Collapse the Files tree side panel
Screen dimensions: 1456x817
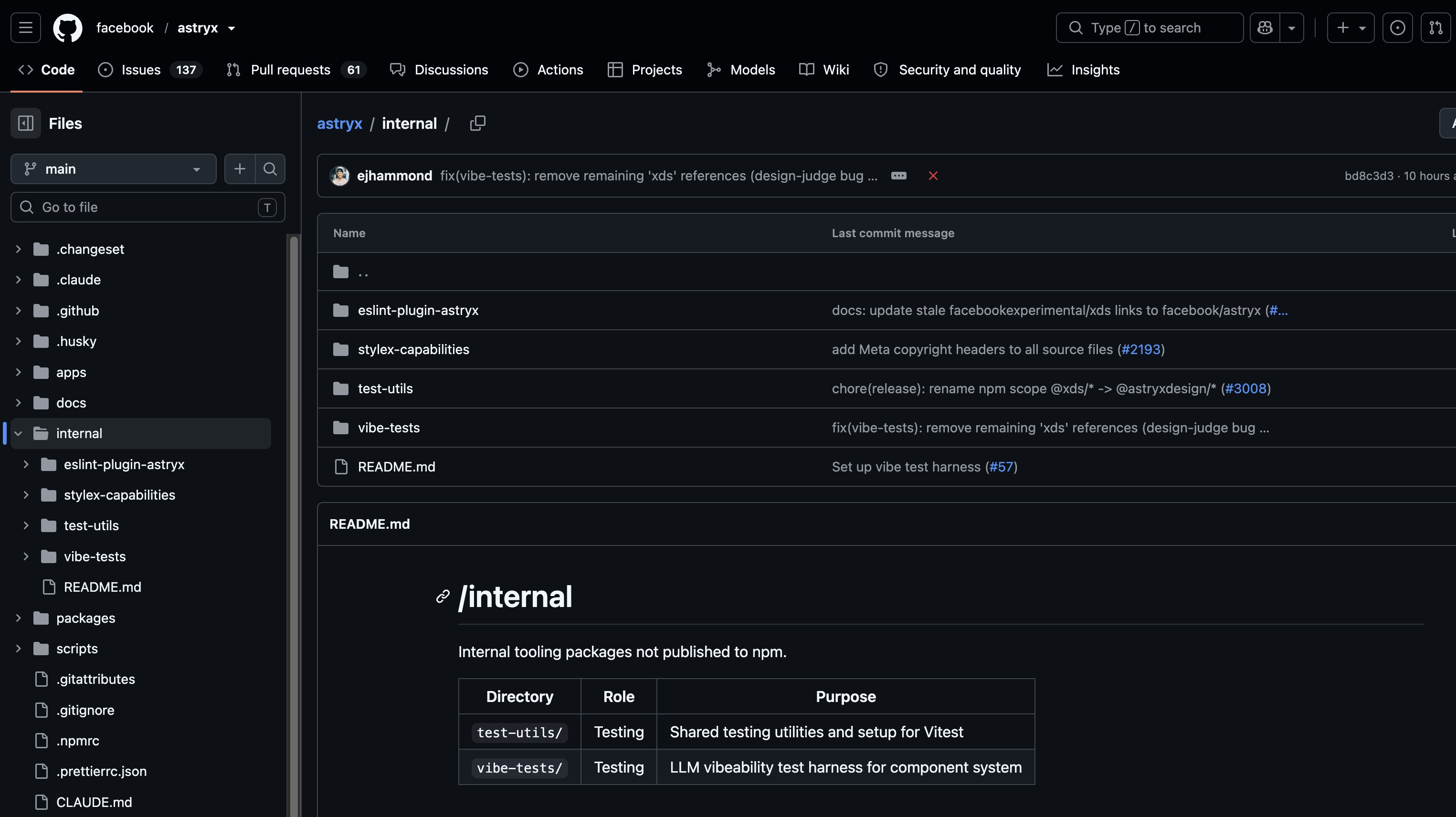(25, 123)
